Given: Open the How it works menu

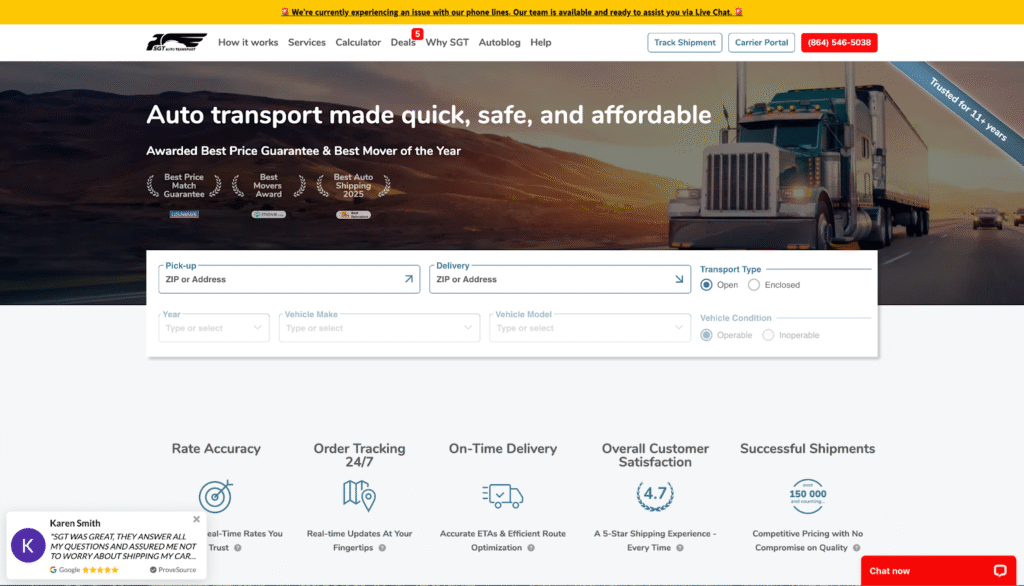Looking at the screenshot, I should point(248,42).
